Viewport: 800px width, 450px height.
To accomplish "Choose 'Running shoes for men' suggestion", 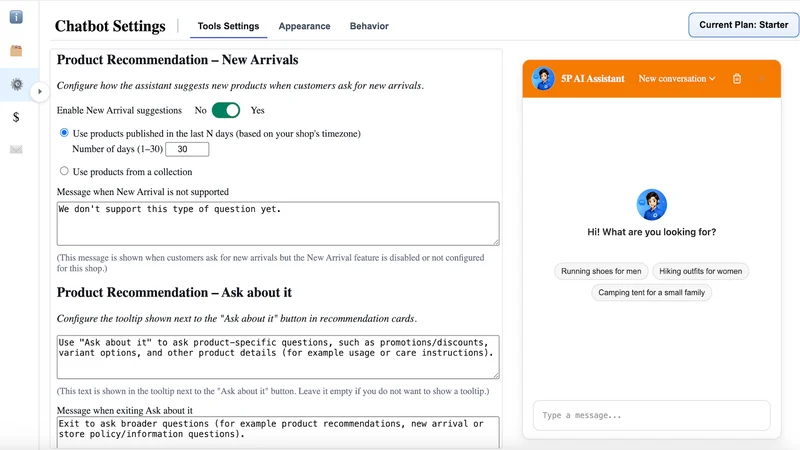I will (601, 271).
